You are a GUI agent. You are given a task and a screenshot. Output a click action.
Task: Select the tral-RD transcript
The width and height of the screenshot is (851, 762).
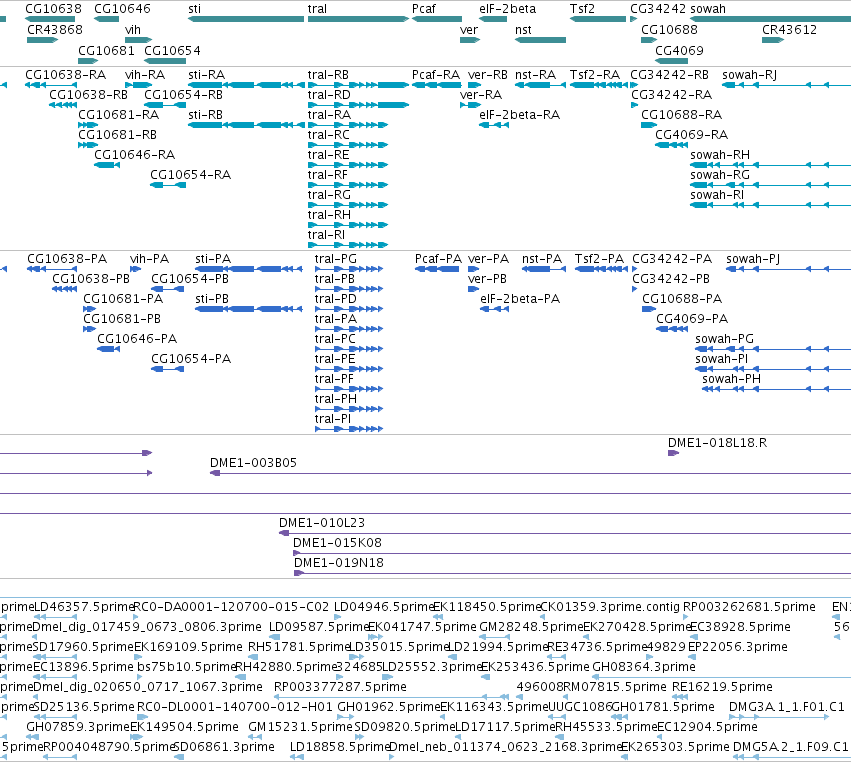pyautogui.click(x=358, y=105)
